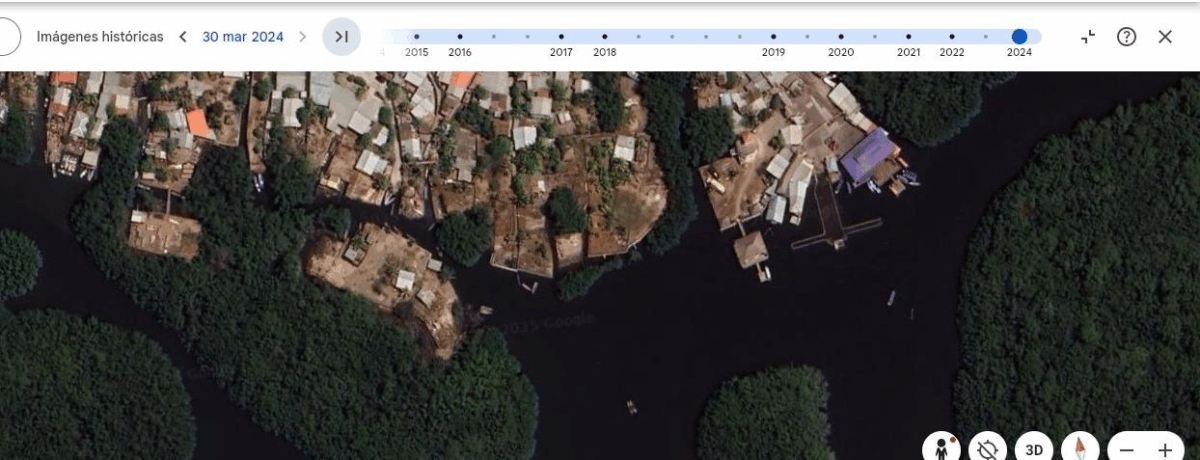The width and height of the screenshot is (1200, 460).
Task: Select the 2021 timeline marker
Action: click(x=908, y=37)
